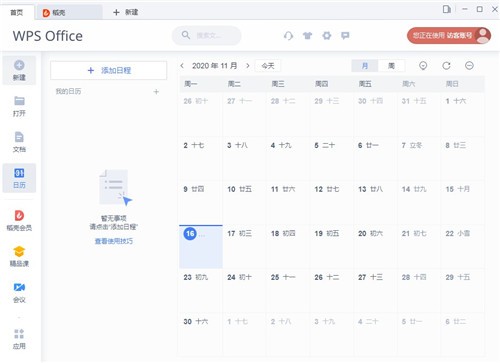Select 10 廿五 in the calendar
Screen dimensions: 500x363
pos(244,203)
